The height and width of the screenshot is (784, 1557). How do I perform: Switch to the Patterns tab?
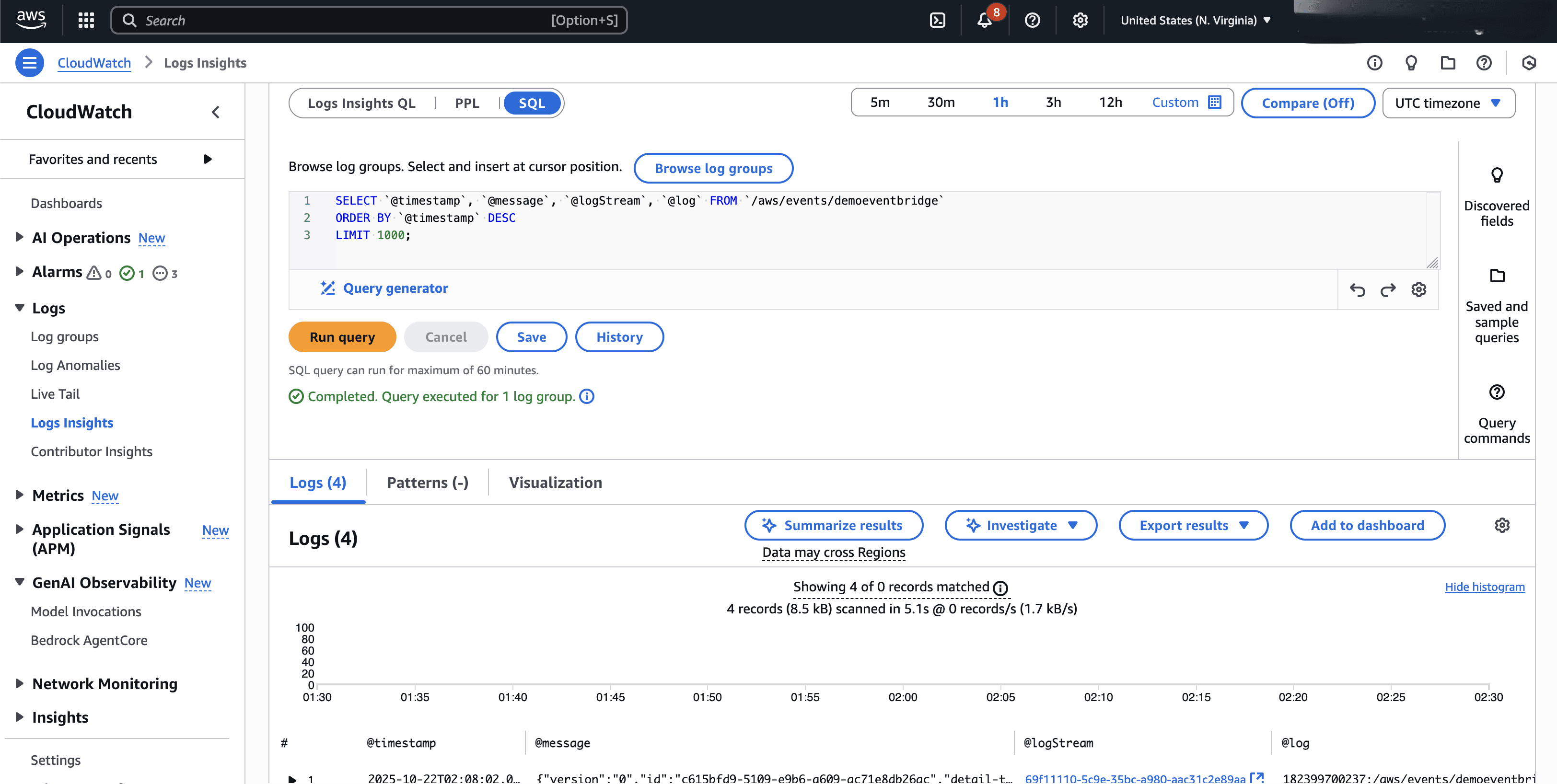click(x=427, y=482)
